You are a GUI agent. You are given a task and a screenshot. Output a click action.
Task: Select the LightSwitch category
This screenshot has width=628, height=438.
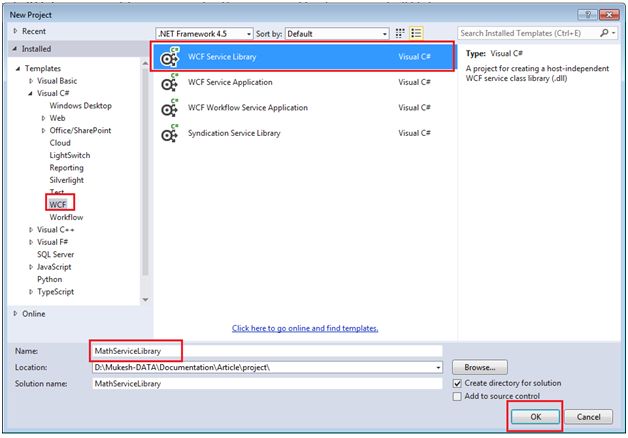click(70, 155)
